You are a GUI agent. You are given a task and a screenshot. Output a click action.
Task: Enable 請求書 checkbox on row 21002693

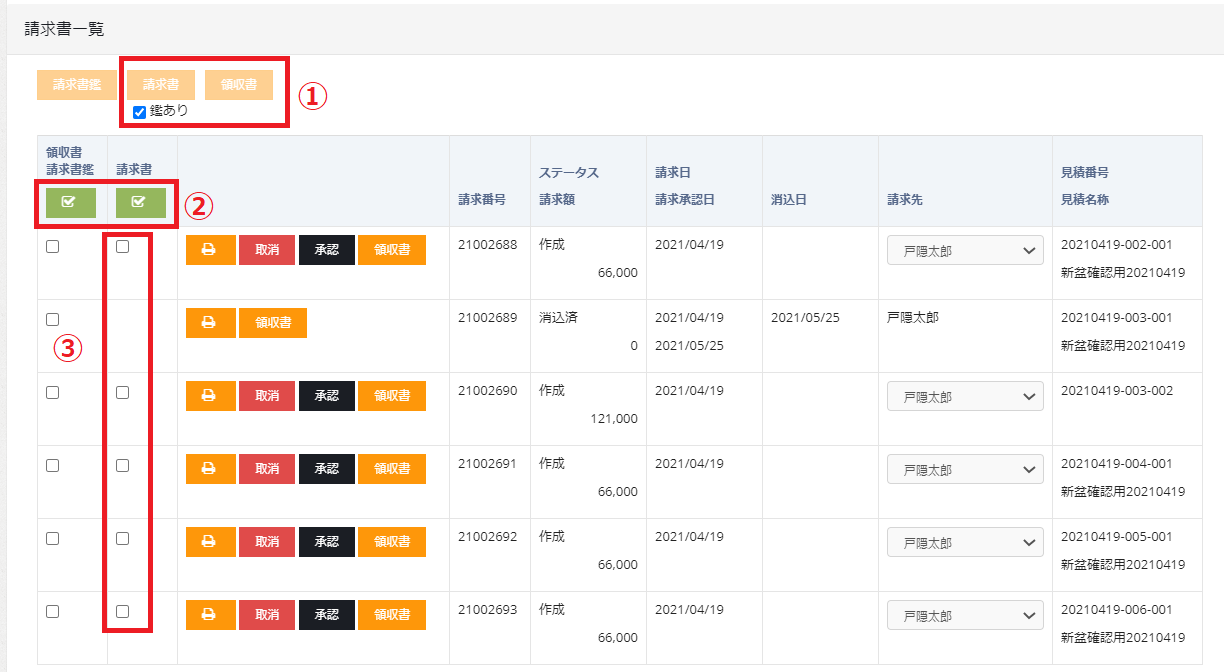122,612
